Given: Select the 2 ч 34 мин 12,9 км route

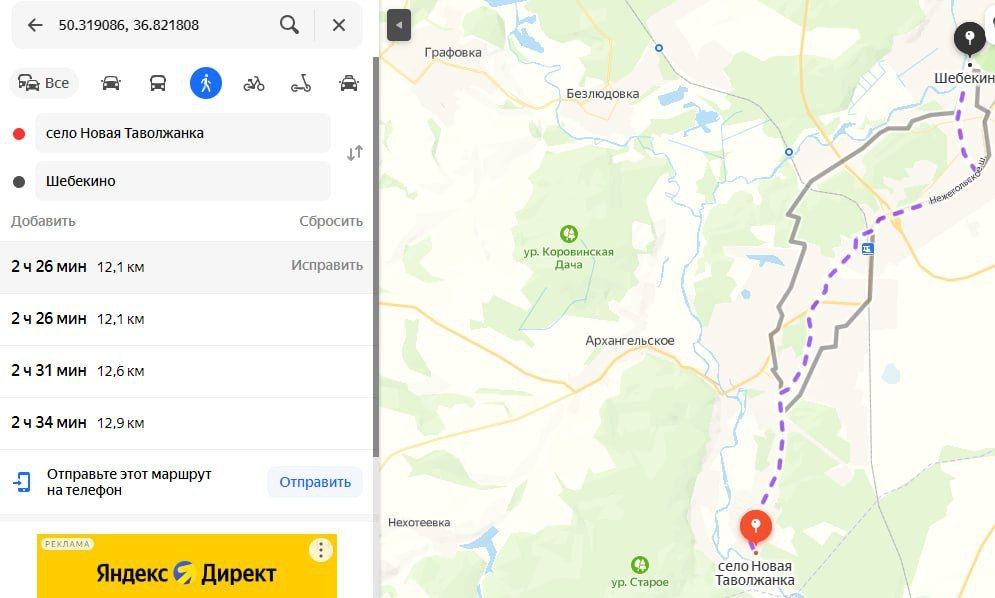Looking at the screenshot, I should (186, 423).
